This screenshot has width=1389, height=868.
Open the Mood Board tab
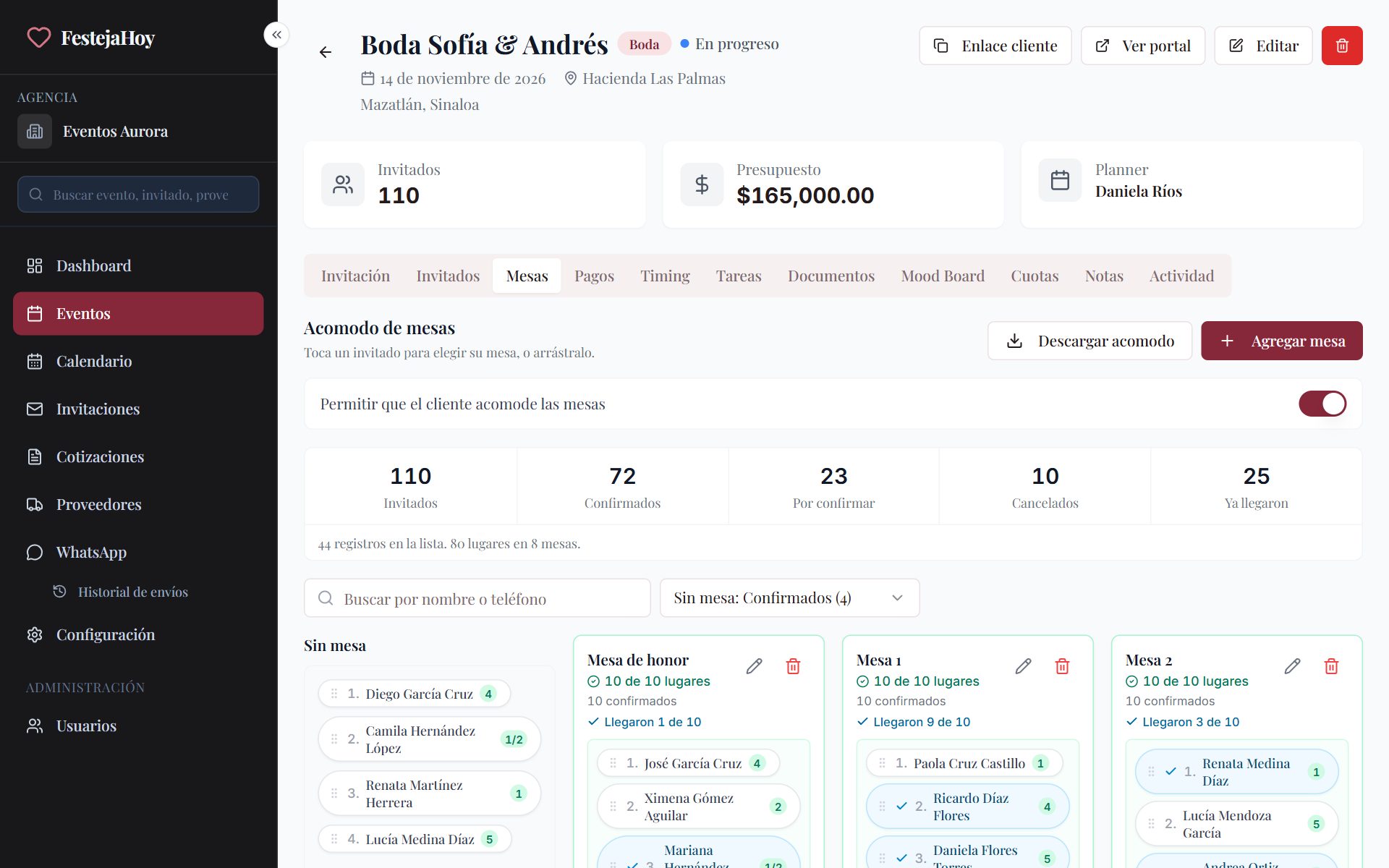coord(943,276)
